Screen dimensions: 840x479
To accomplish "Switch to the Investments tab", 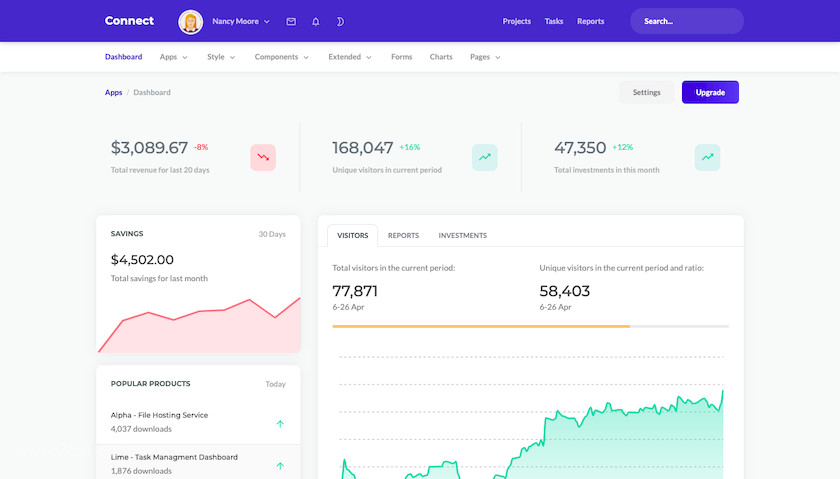I will [463, 235].
